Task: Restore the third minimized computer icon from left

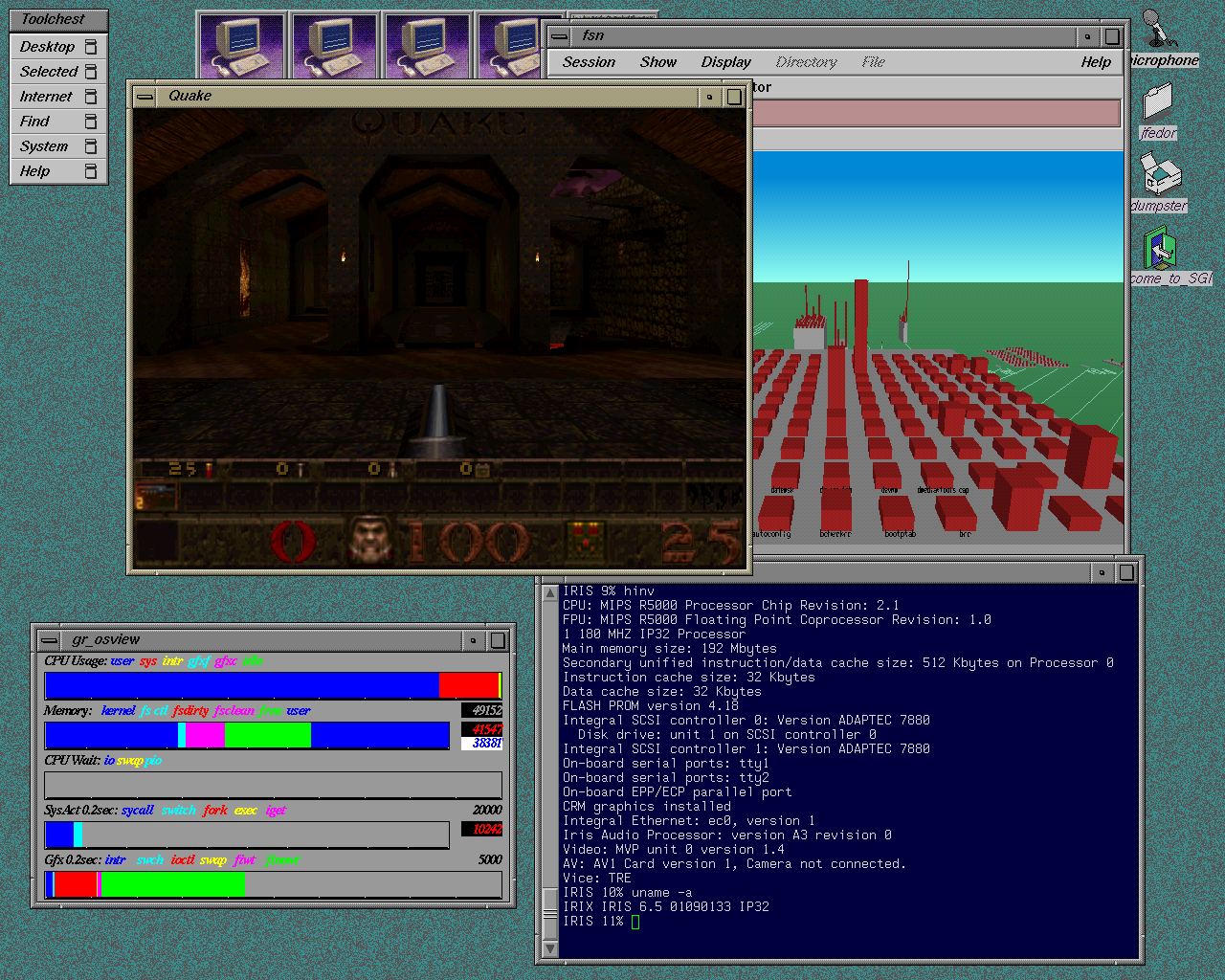Action: click(x=427, y=46)
